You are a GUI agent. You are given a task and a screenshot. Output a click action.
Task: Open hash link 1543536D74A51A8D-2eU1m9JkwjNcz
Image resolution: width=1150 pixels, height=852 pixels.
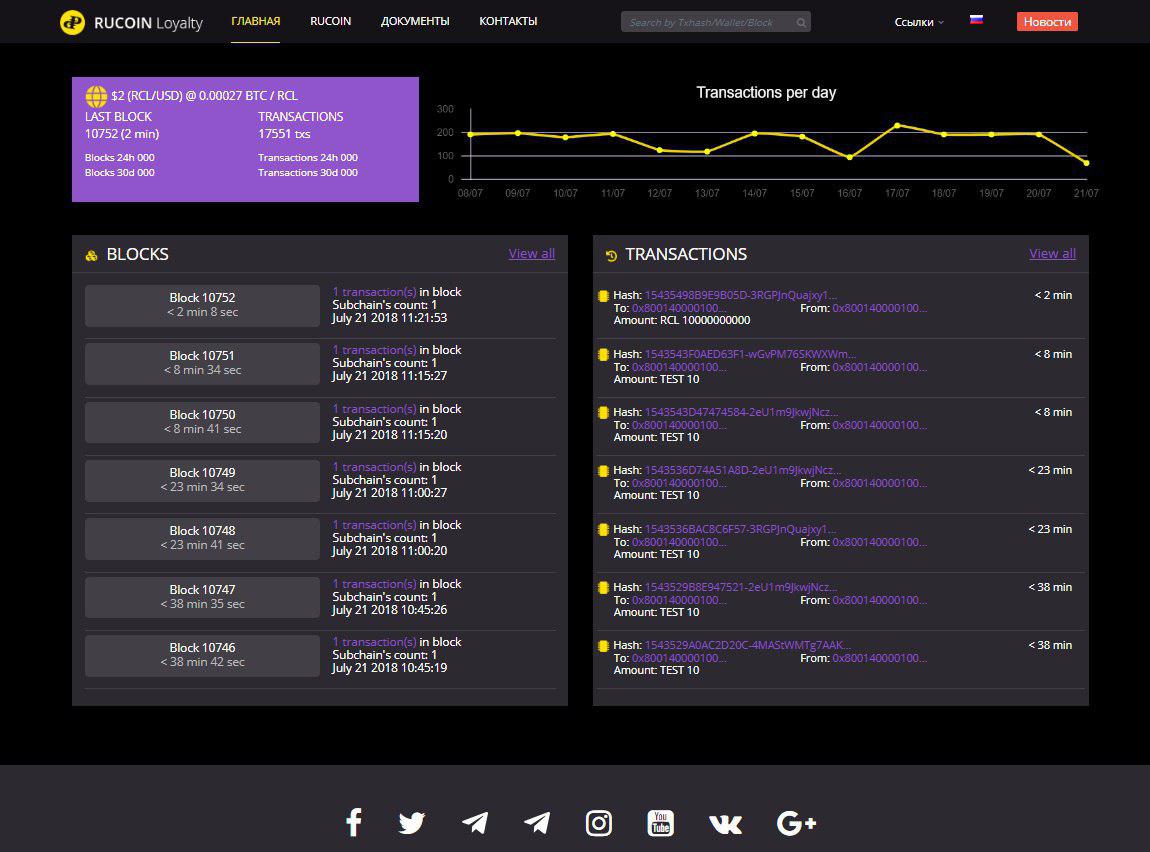click(x=743, y=470)
